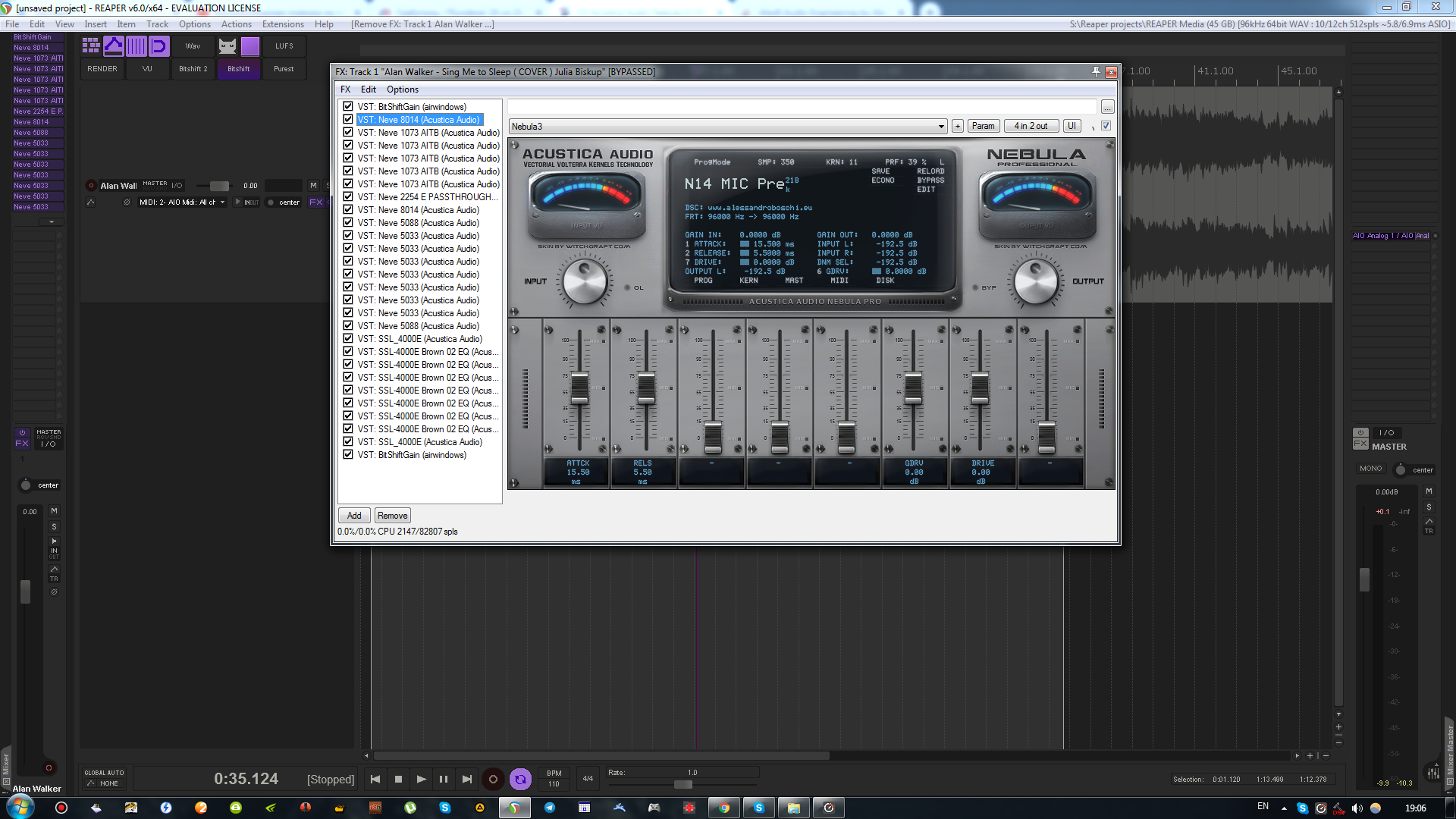The image size is (1456, 819).
Task: Go to end of project
Action: pos(467,779)
